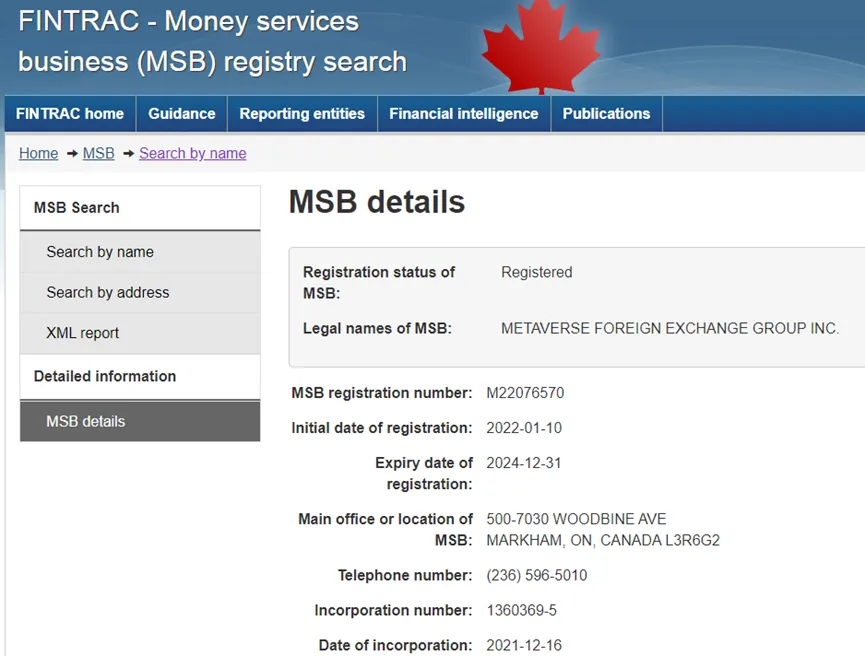
Task: Click METAVERSE FOREIGN EXCHANGE GROUP INC. name
Action: [670, 328]
